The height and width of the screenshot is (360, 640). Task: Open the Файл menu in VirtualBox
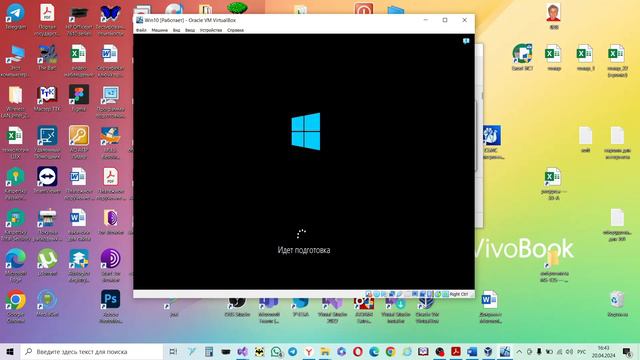[x=141, y=30]
